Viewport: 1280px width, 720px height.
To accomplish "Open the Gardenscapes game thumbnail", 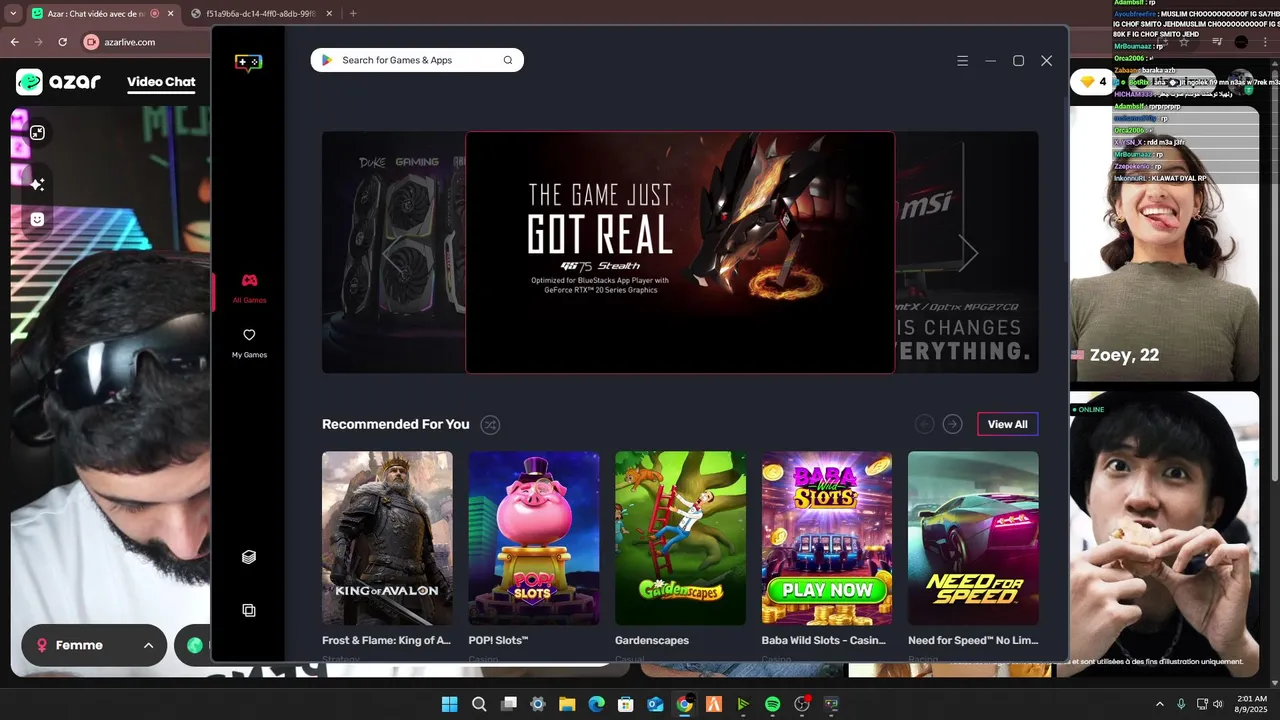I will [x=680, y=539].
